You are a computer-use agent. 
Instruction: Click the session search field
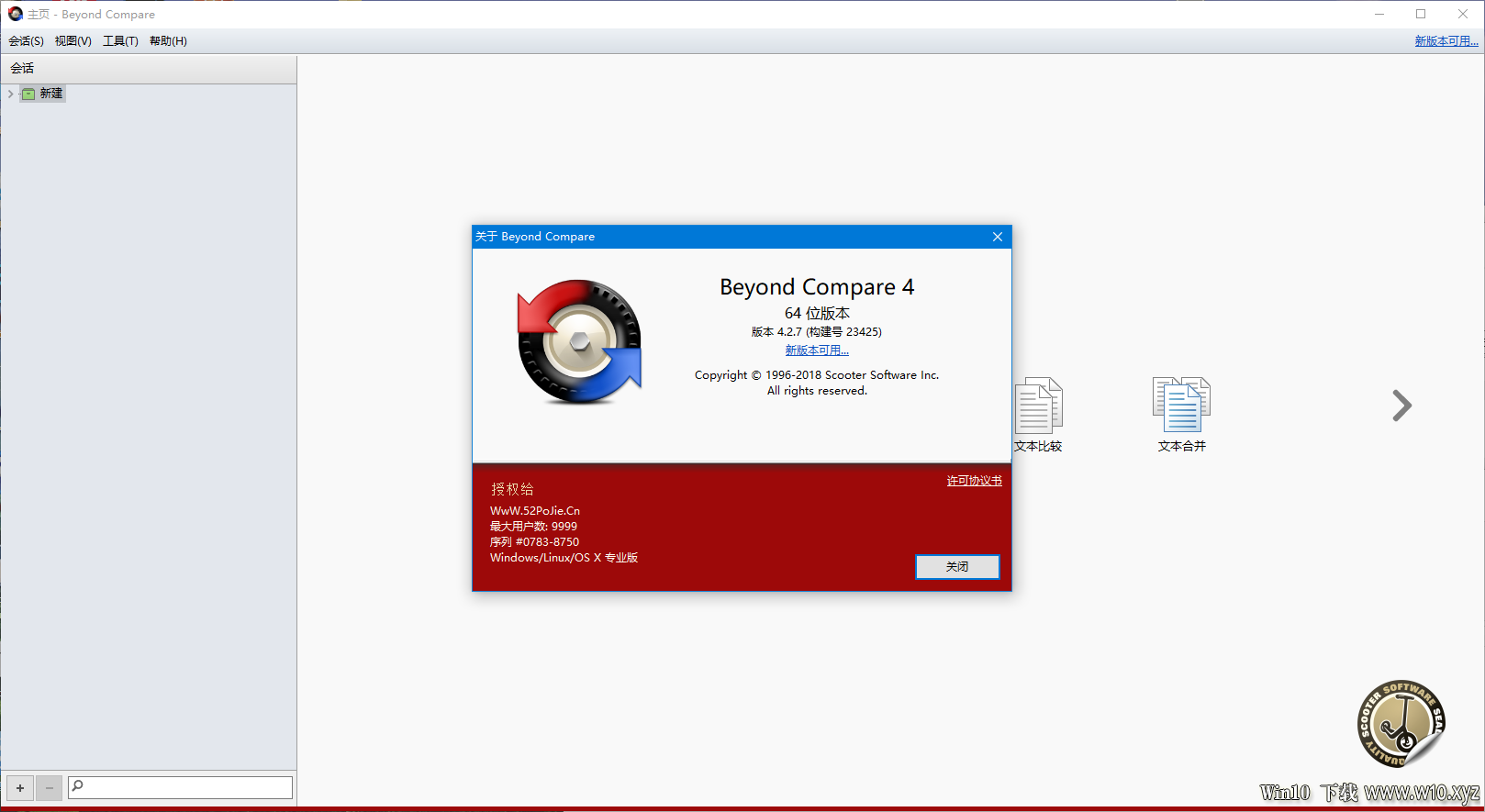[x=181, y=787]
